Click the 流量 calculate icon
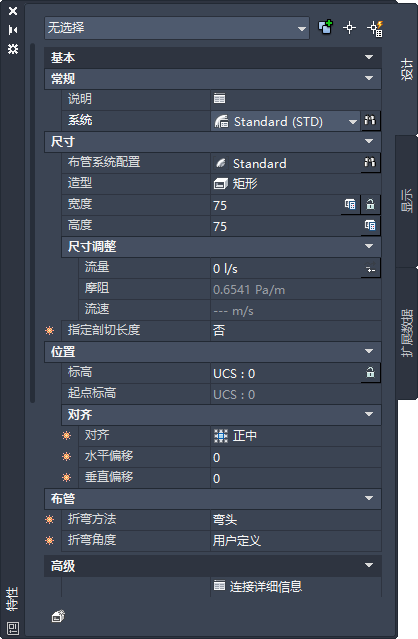 tap(370, 269)
